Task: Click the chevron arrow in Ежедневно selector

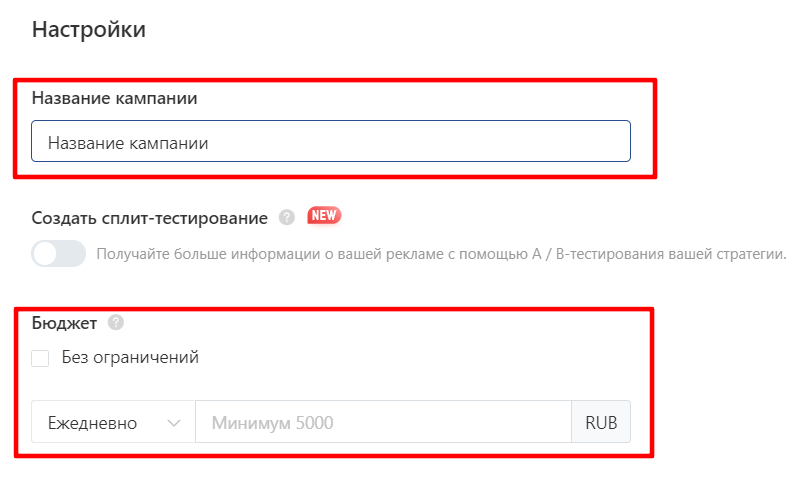Action: point(174,423)
